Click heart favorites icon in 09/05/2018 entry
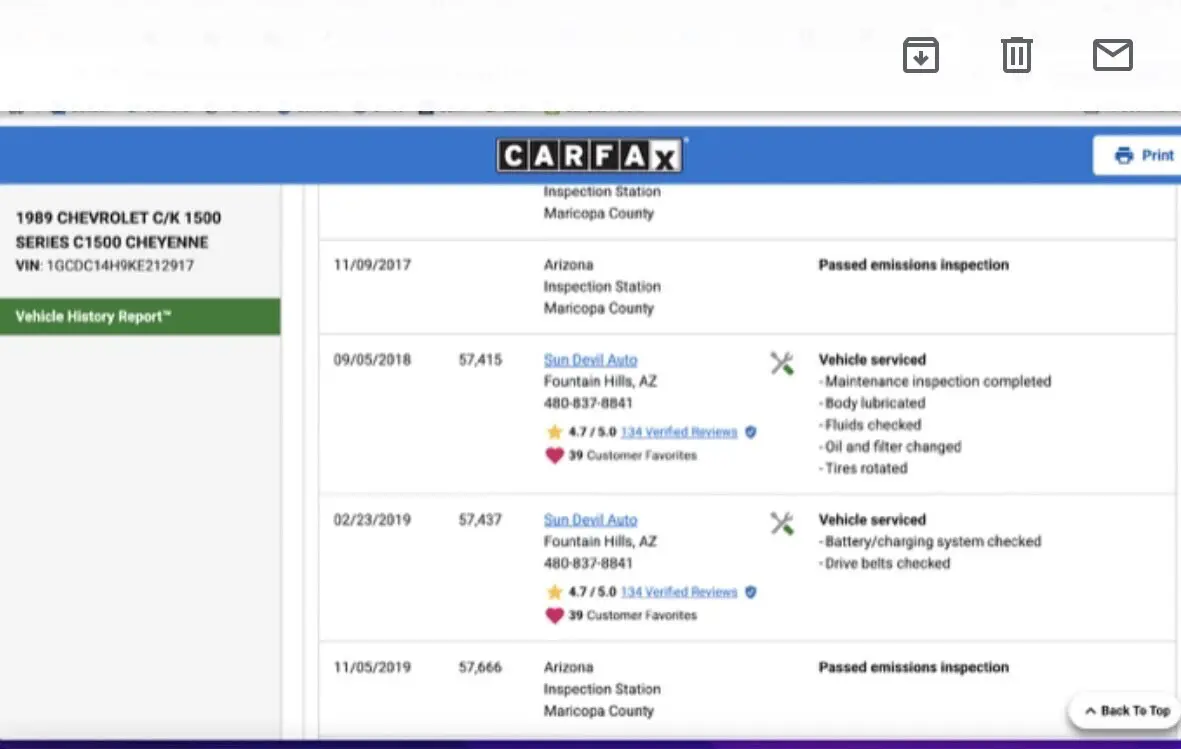This screenshot has width=1181, height=749. (x=554, y=455)
